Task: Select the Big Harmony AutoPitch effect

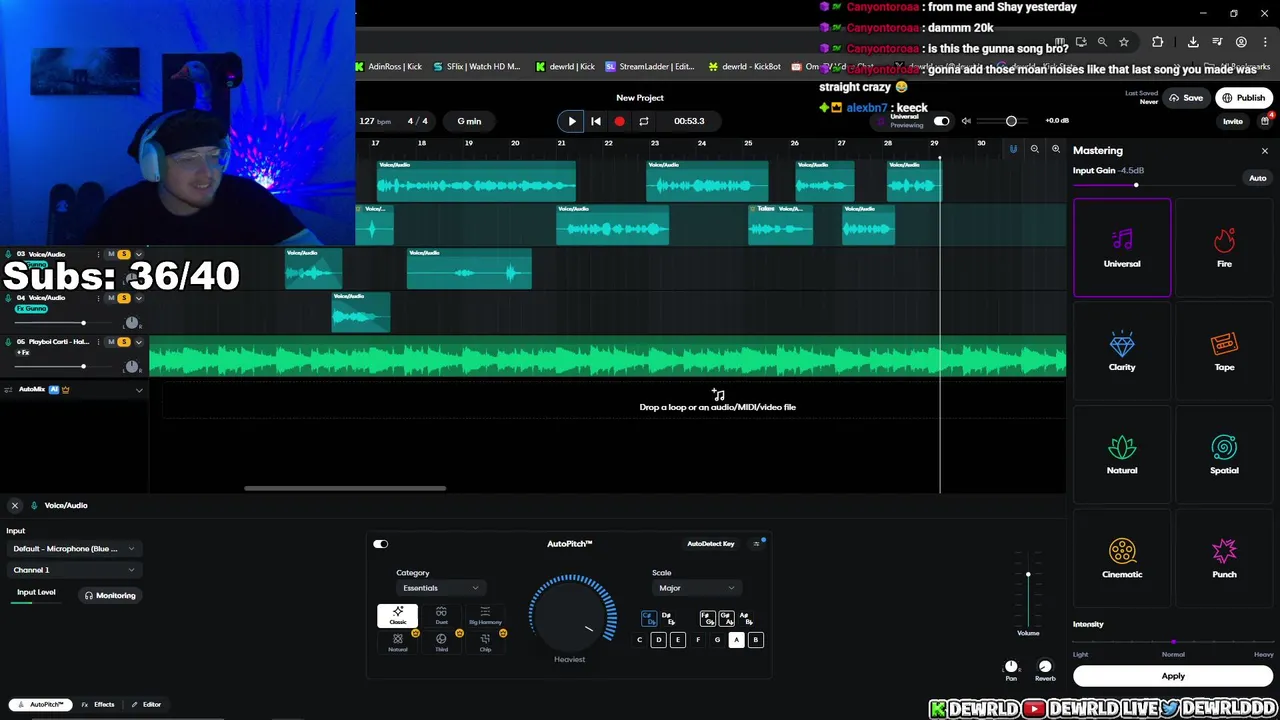Action: click(485, 615)
